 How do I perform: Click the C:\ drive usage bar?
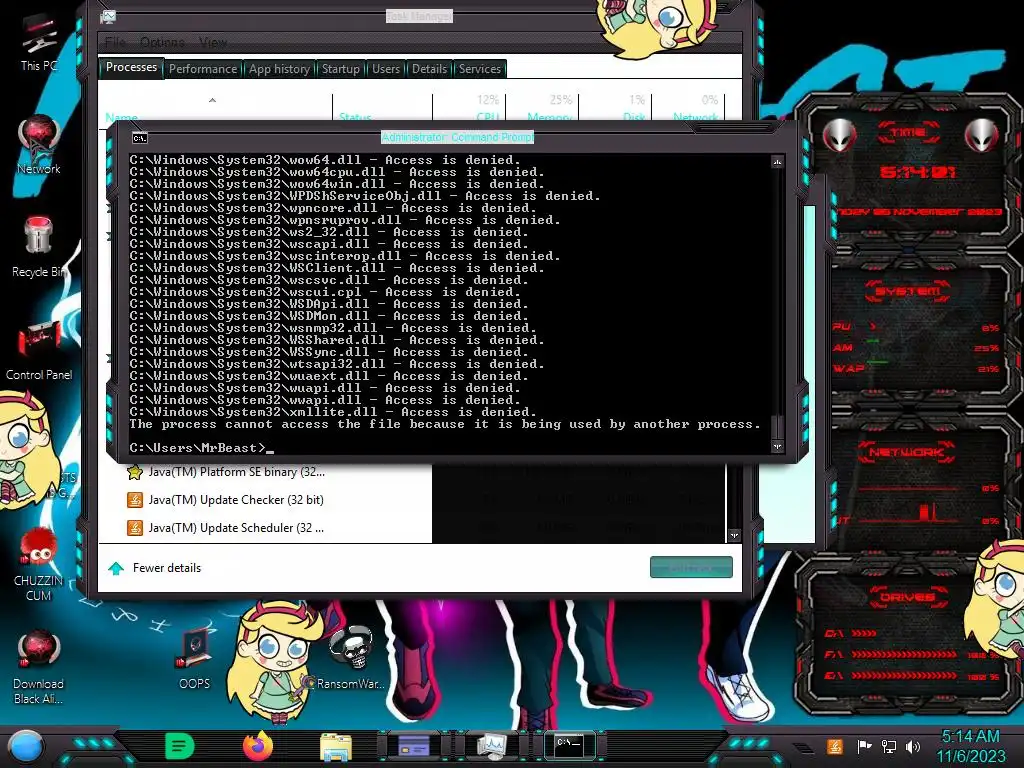[863, 633]
